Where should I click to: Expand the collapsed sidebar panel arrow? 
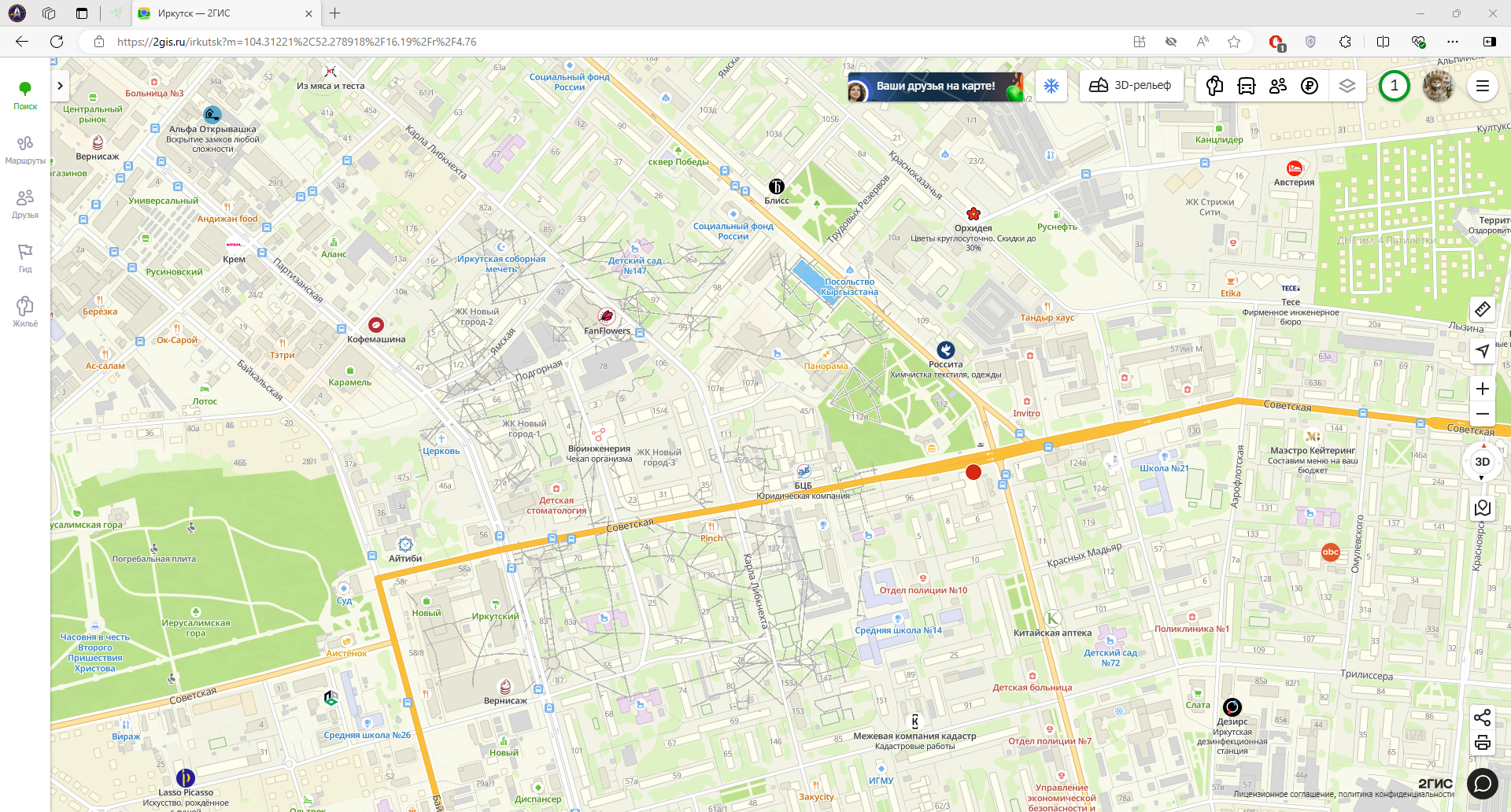(x=60, y=86)
